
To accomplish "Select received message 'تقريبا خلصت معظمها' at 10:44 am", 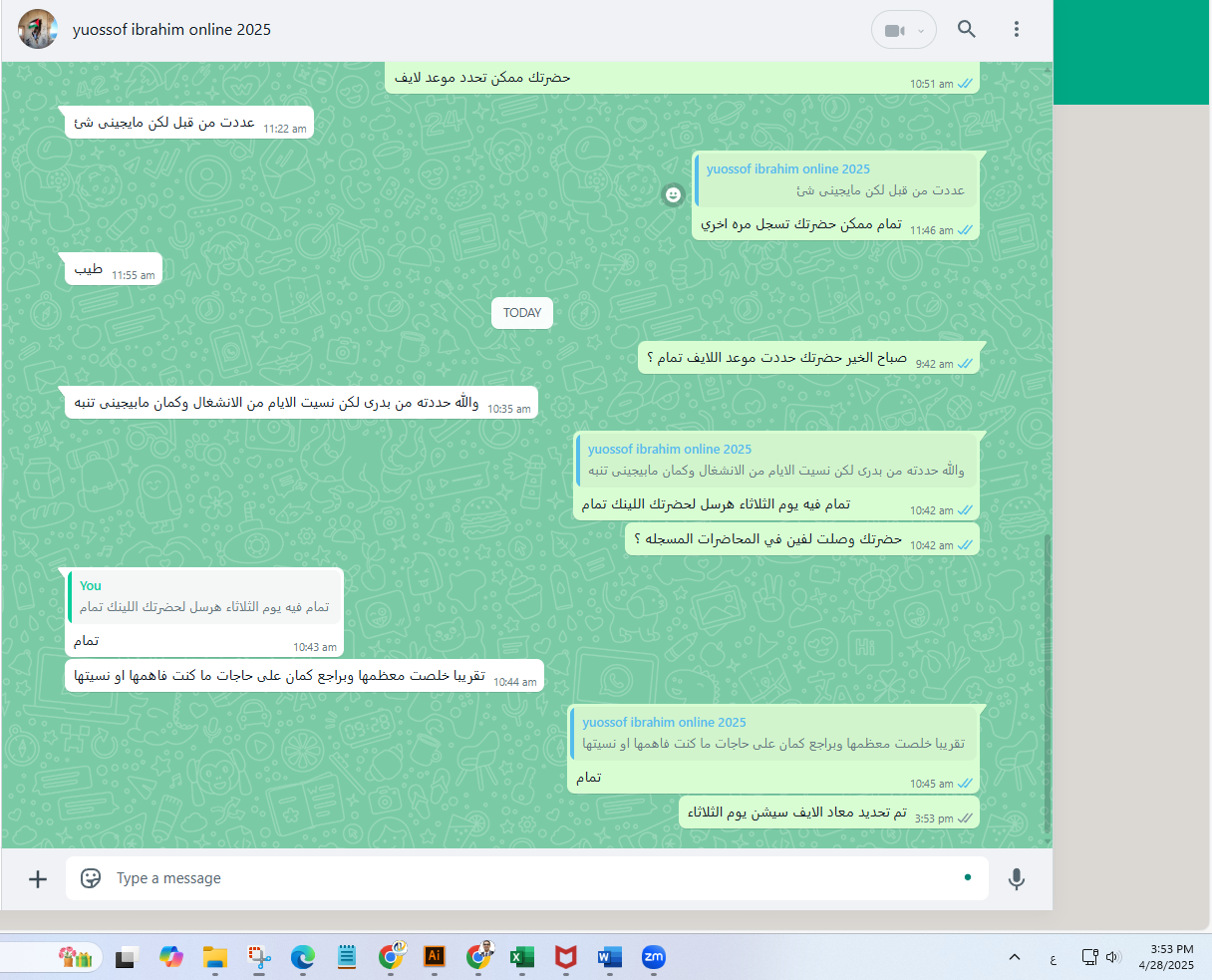I will point(304,676).
